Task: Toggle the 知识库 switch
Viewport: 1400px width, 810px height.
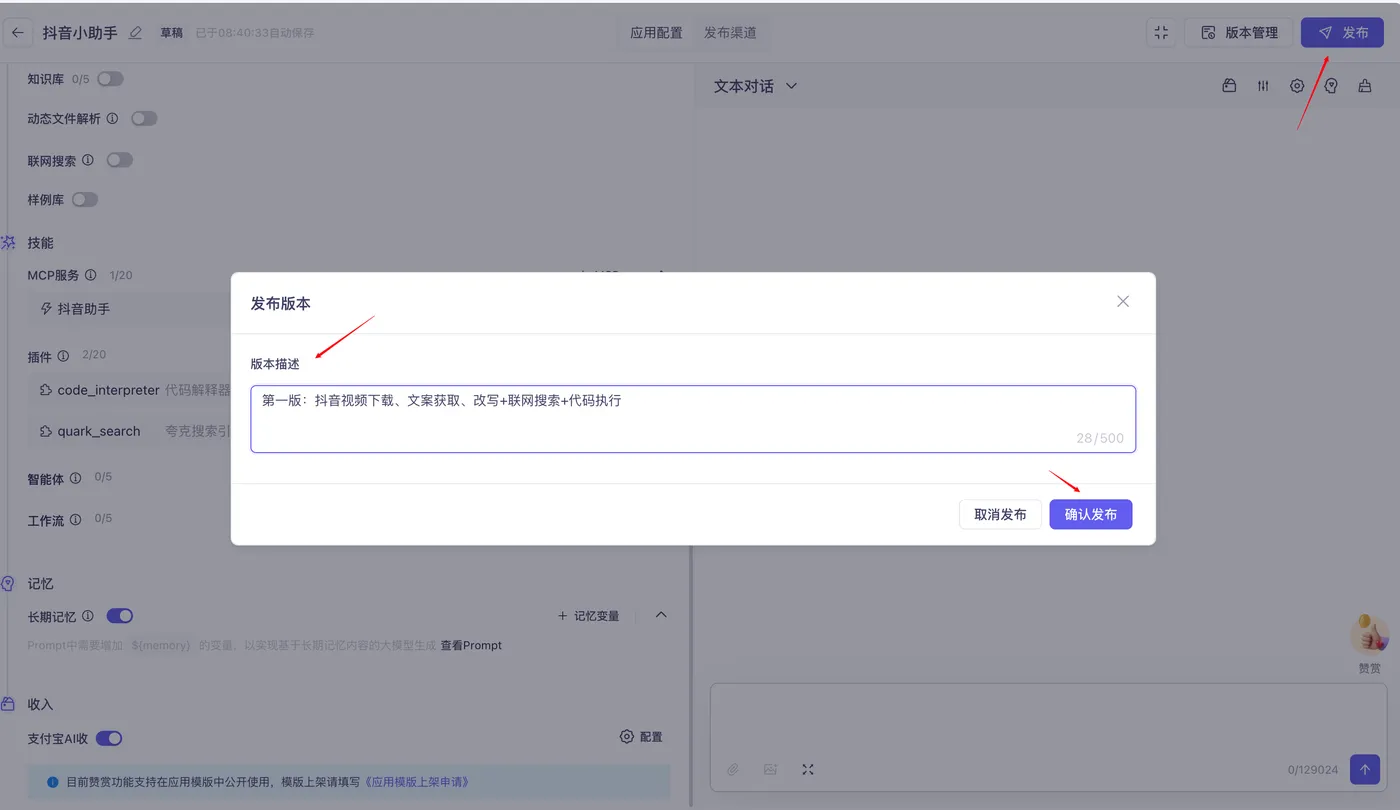Action: pyautogui.click(x=110, y=79)
